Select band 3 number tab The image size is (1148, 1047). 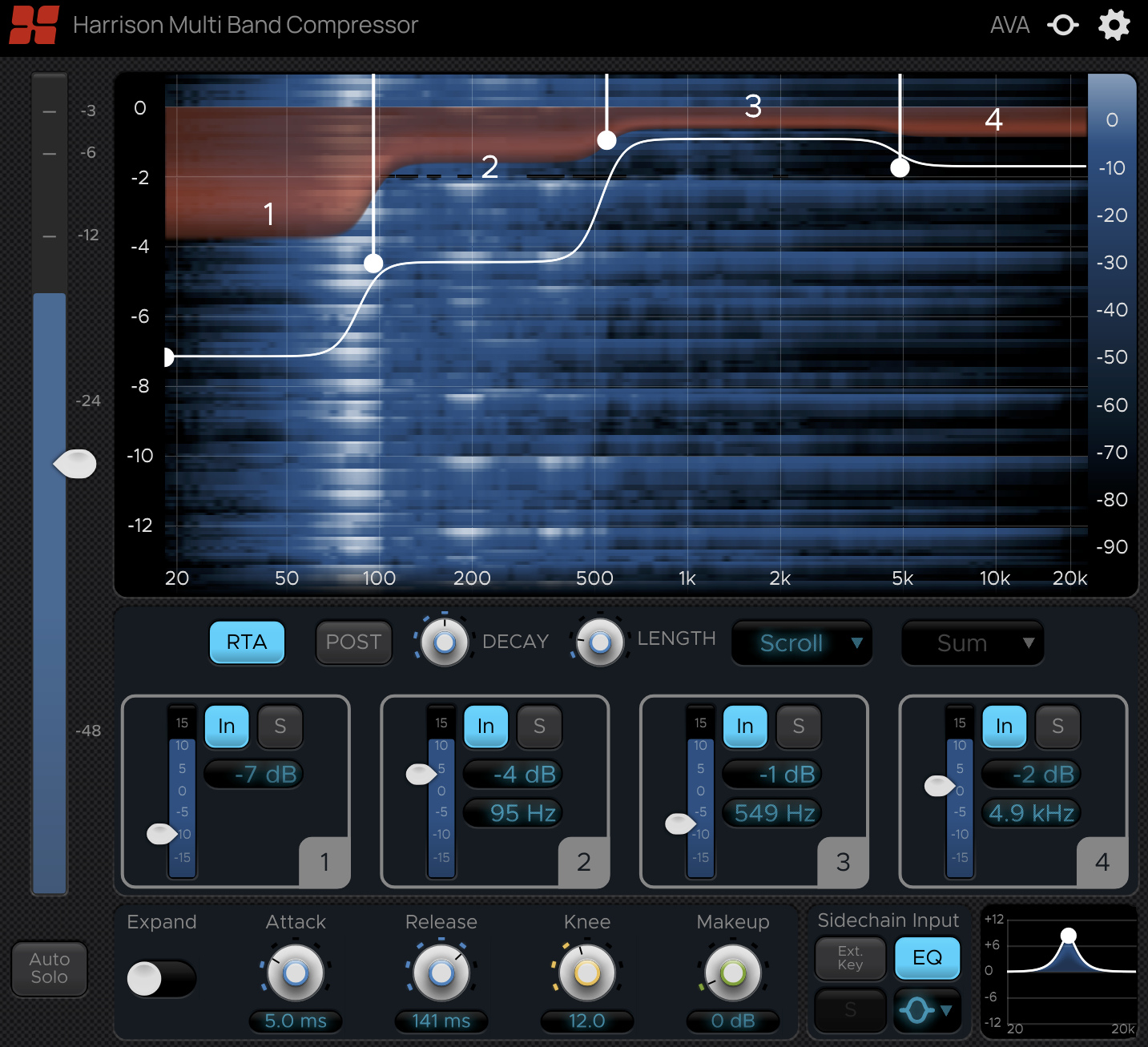tap(843, 862)
